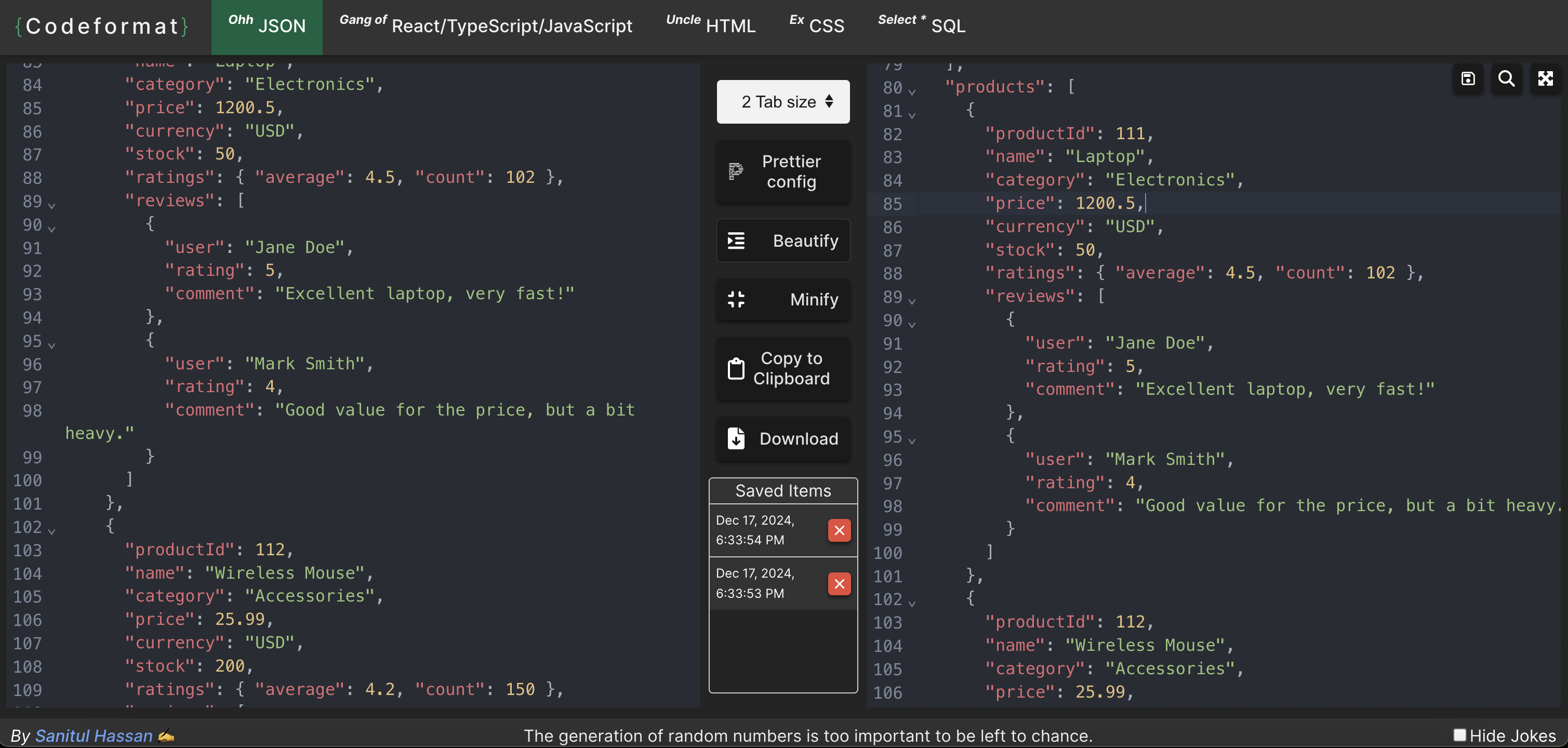Download the formatted JSON file
The image size is (1568, 748).
coord(783,439)
